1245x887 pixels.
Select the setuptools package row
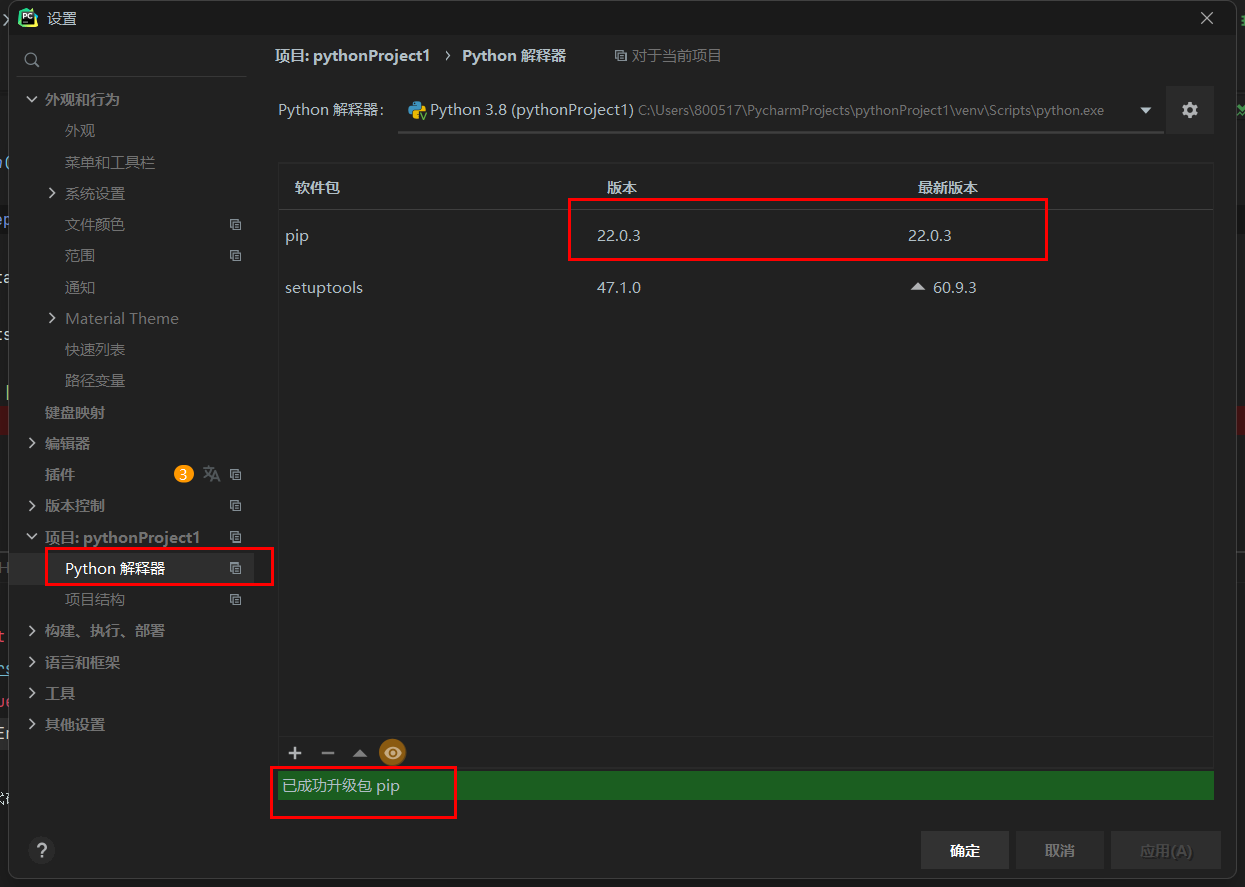tap(745, 288)
